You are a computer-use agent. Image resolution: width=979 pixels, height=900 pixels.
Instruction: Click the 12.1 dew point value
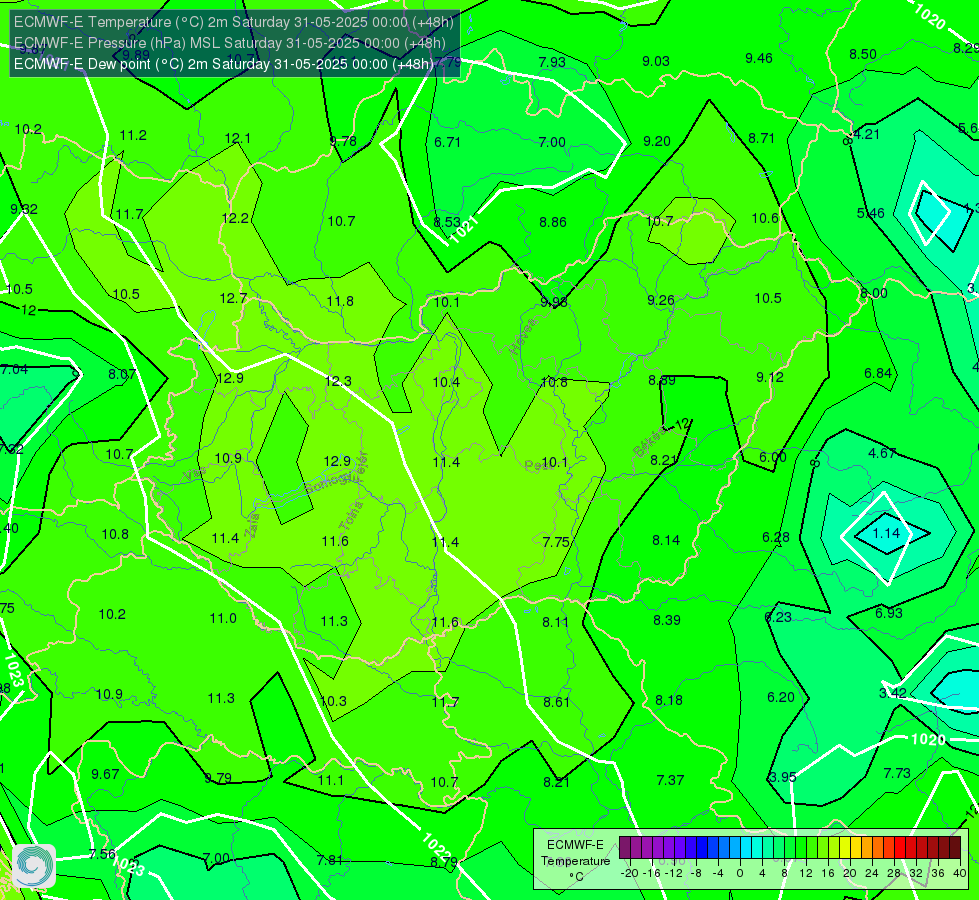click(237, 138)
